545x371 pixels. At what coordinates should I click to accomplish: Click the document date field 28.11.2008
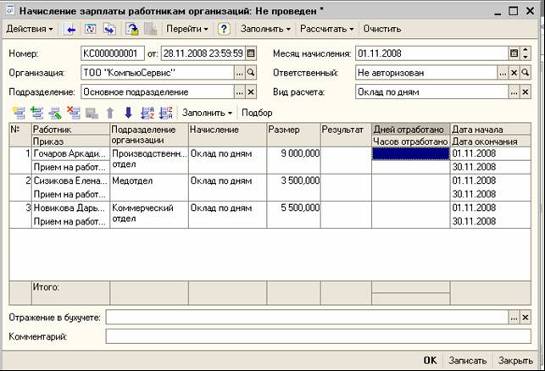(203, 54)
